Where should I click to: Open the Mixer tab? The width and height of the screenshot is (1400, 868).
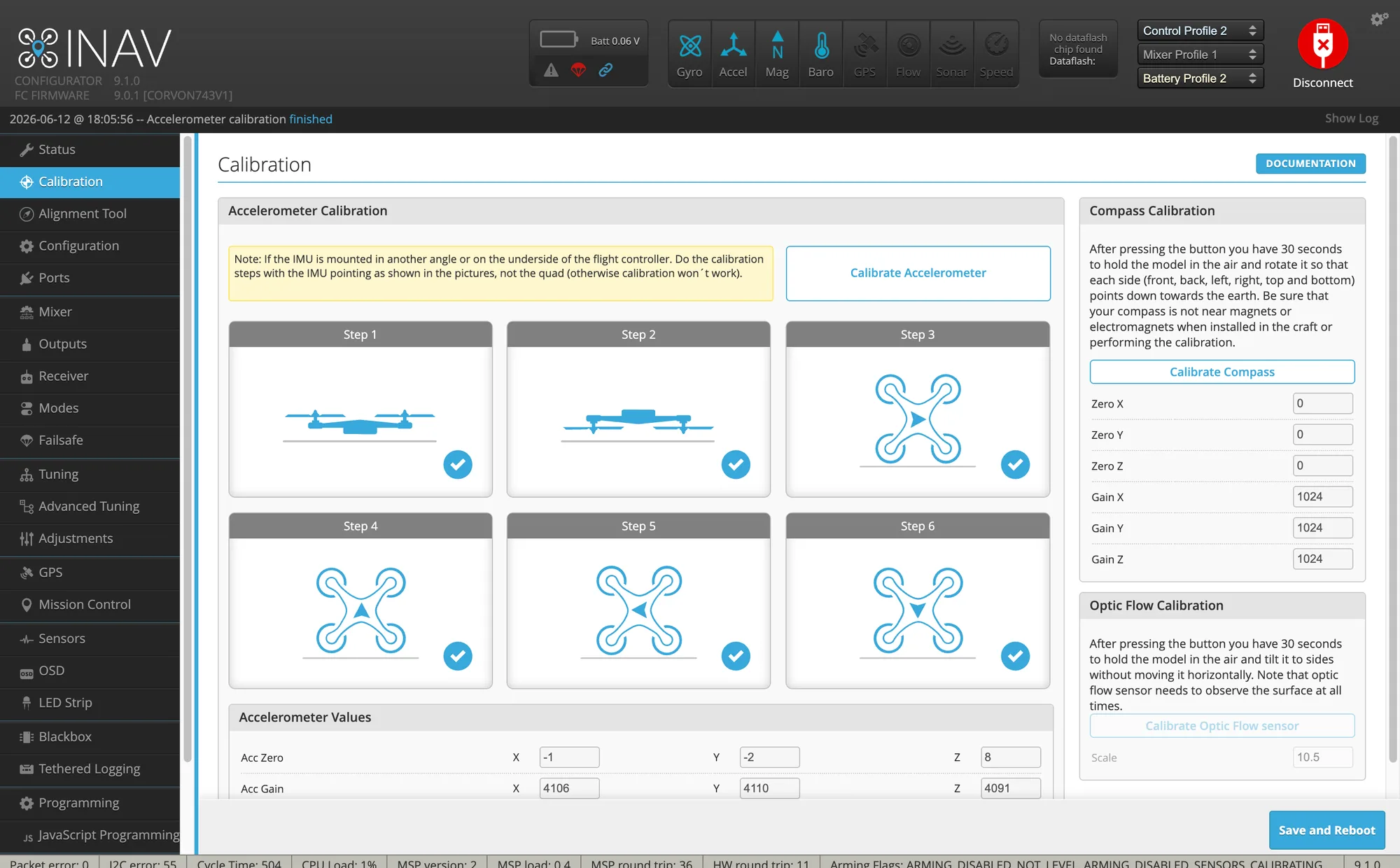(90, 311)
